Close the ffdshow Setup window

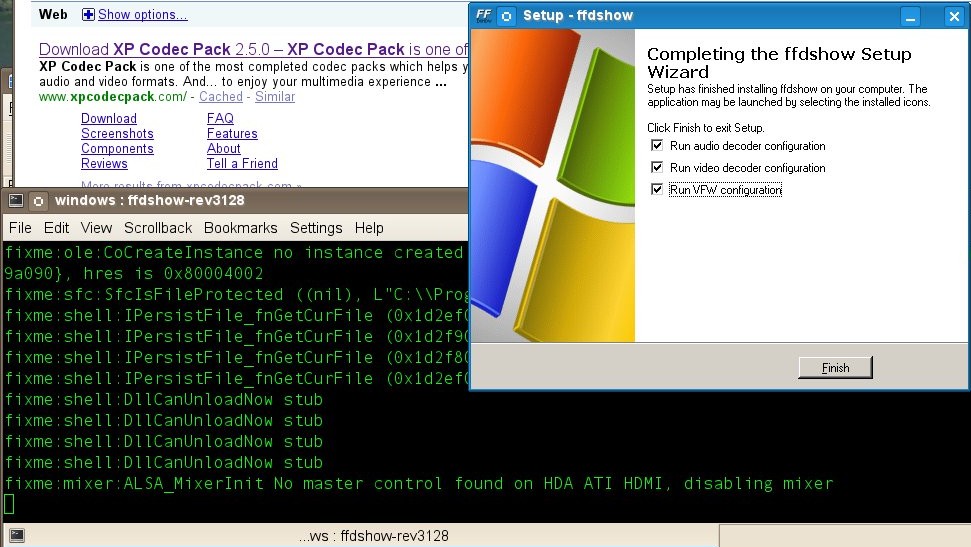click(954, 17)
